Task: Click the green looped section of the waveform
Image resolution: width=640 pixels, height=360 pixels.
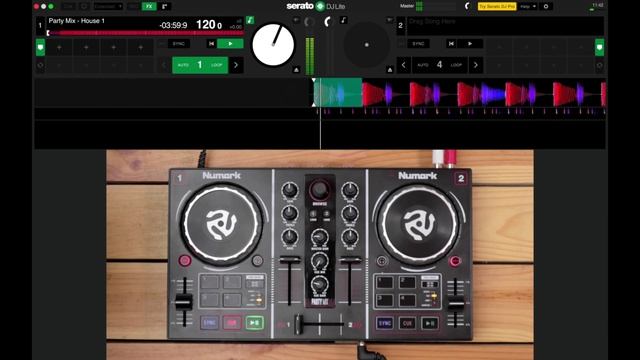Action: coord(338,93)
